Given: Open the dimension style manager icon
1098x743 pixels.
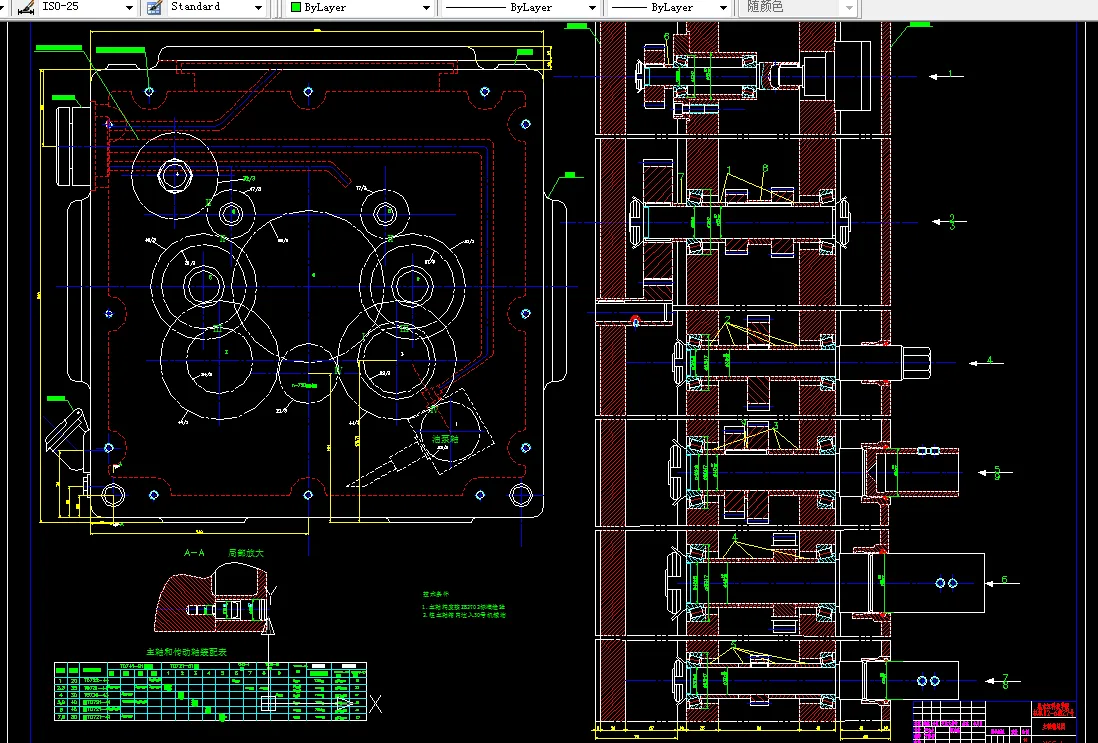Looking at the screenshot, I should coord(26,8).
